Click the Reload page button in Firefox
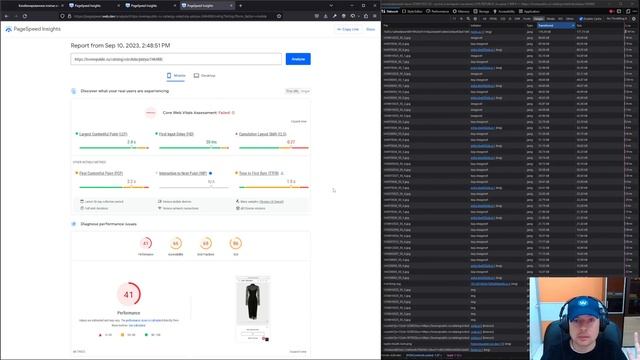640x360 pixels. (25, 16)
